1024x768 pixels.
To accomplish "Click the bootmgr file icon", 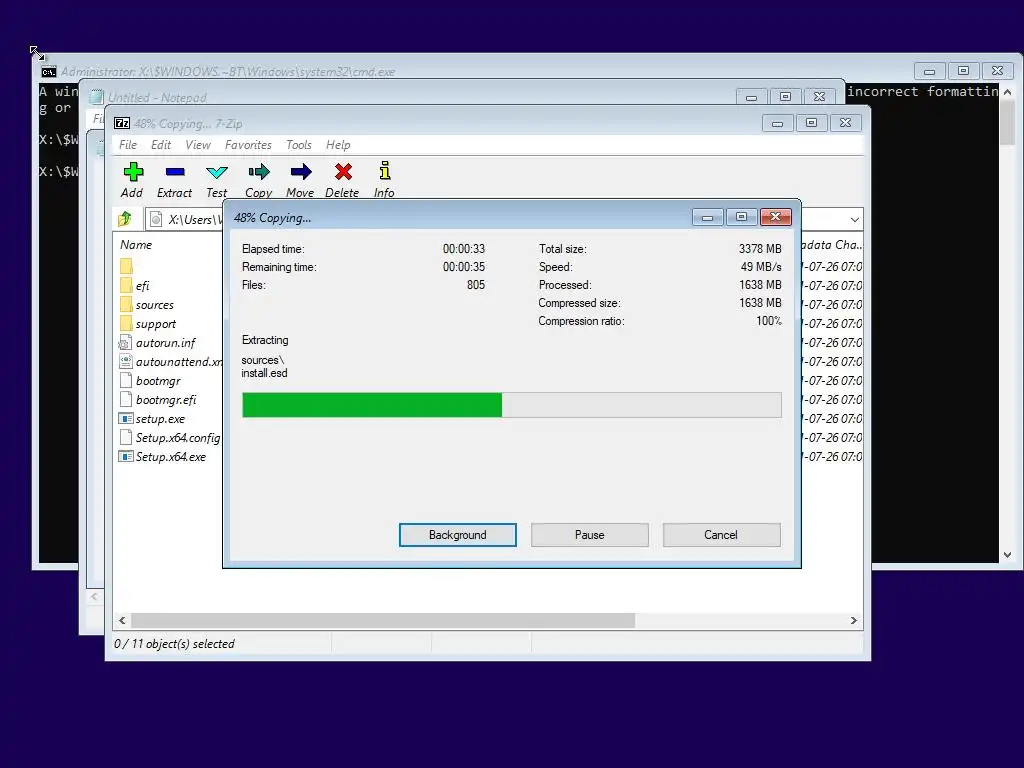I will (126, 380).
